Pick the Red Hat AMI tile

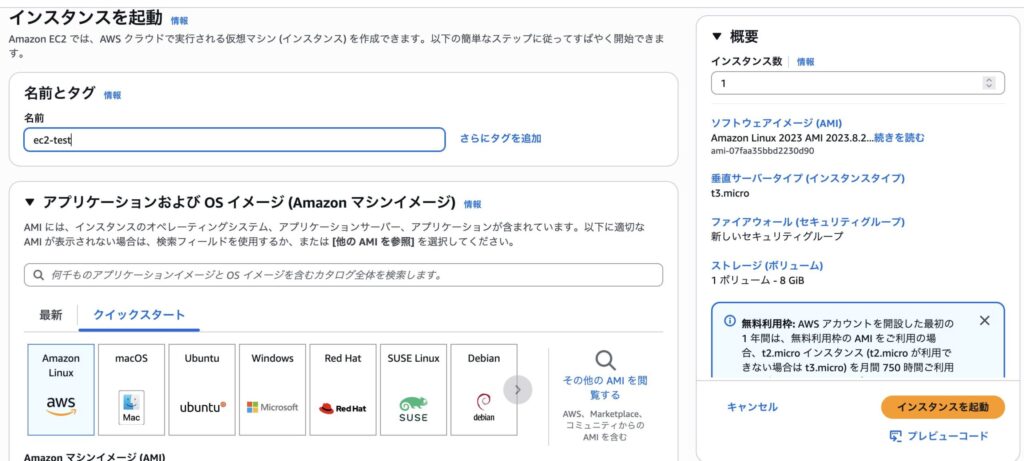coord(343,390)
